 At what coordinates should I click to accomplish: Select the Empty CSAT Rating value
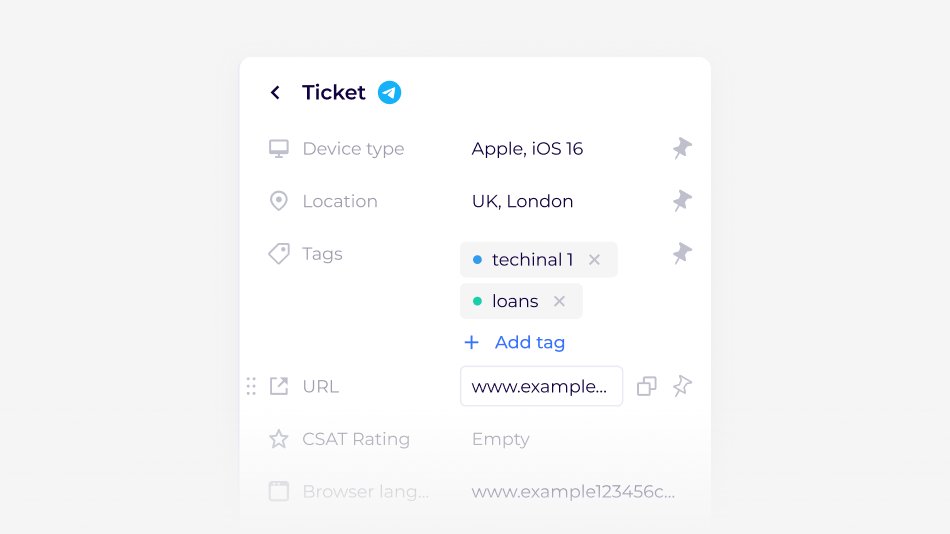pyautogui.click(x=500, y=439)
